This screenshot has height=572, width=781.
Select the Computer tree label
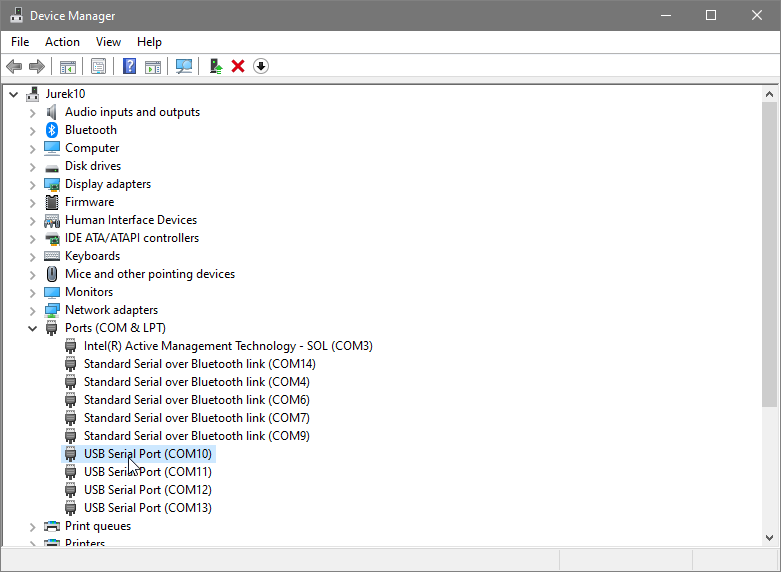pos(92,148)
